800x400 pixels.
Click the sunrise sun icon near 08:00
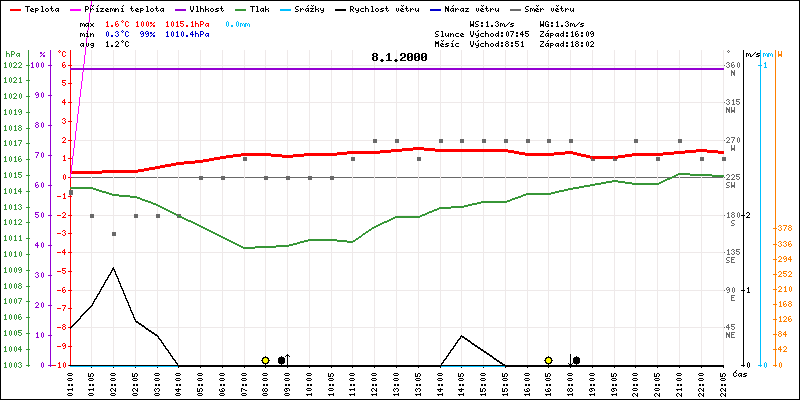[265, 360]
